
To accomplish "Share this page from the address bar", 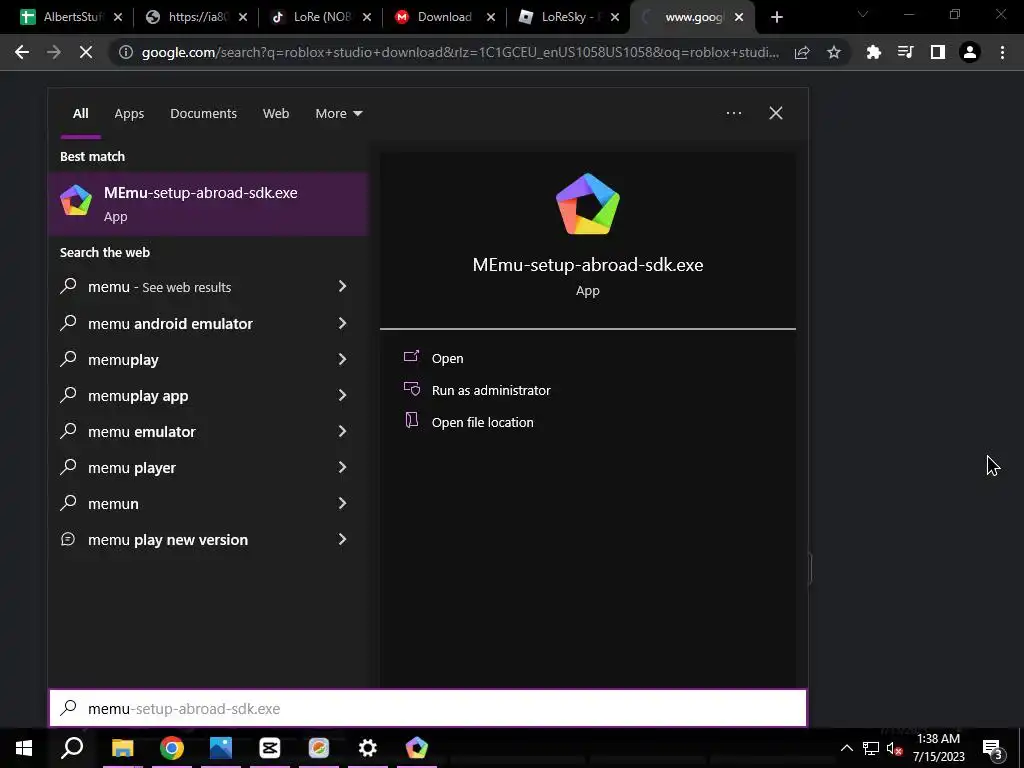I will point(802,52).
